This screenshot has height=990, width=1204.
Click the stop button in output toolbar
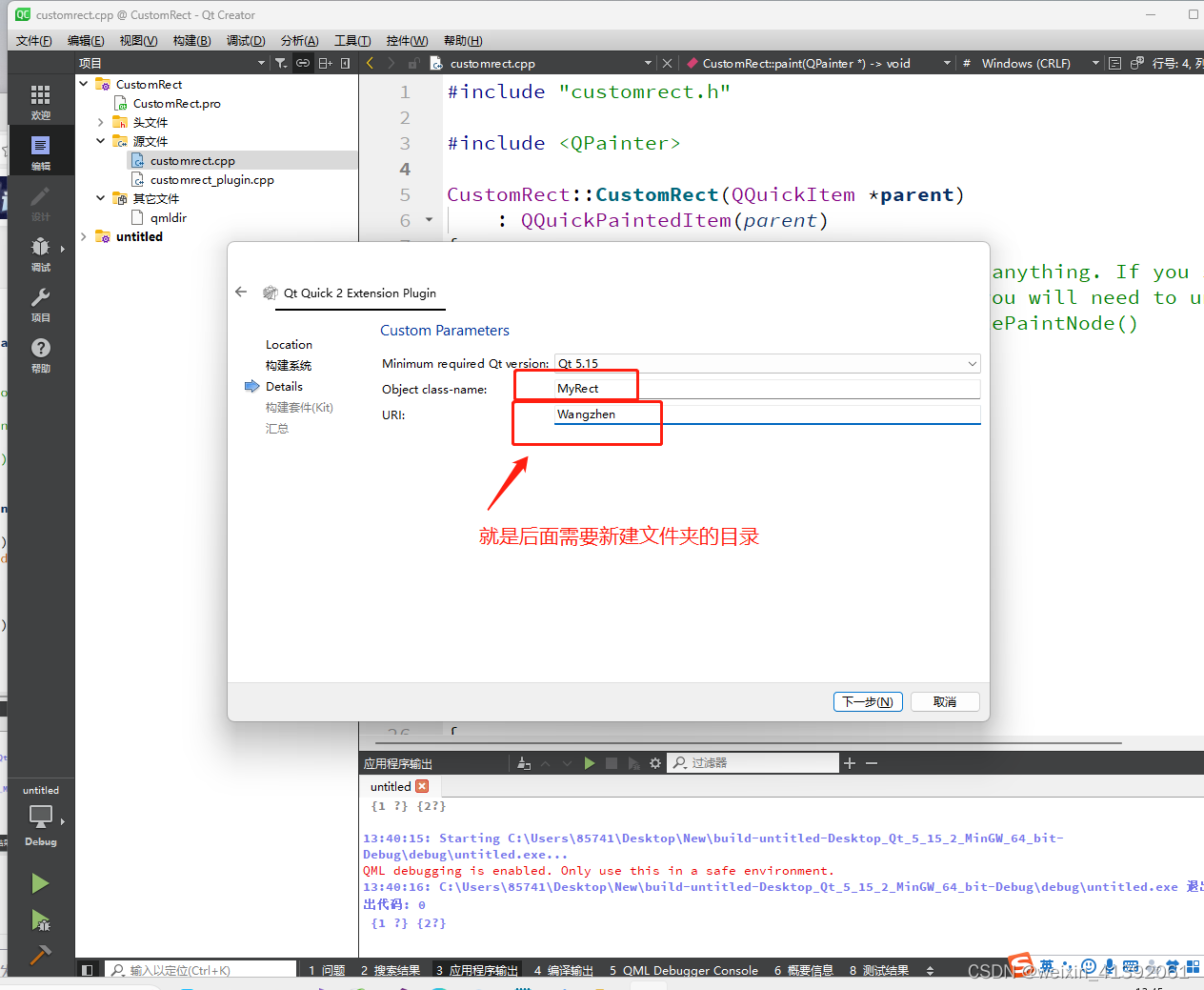(x=611, y=762)
